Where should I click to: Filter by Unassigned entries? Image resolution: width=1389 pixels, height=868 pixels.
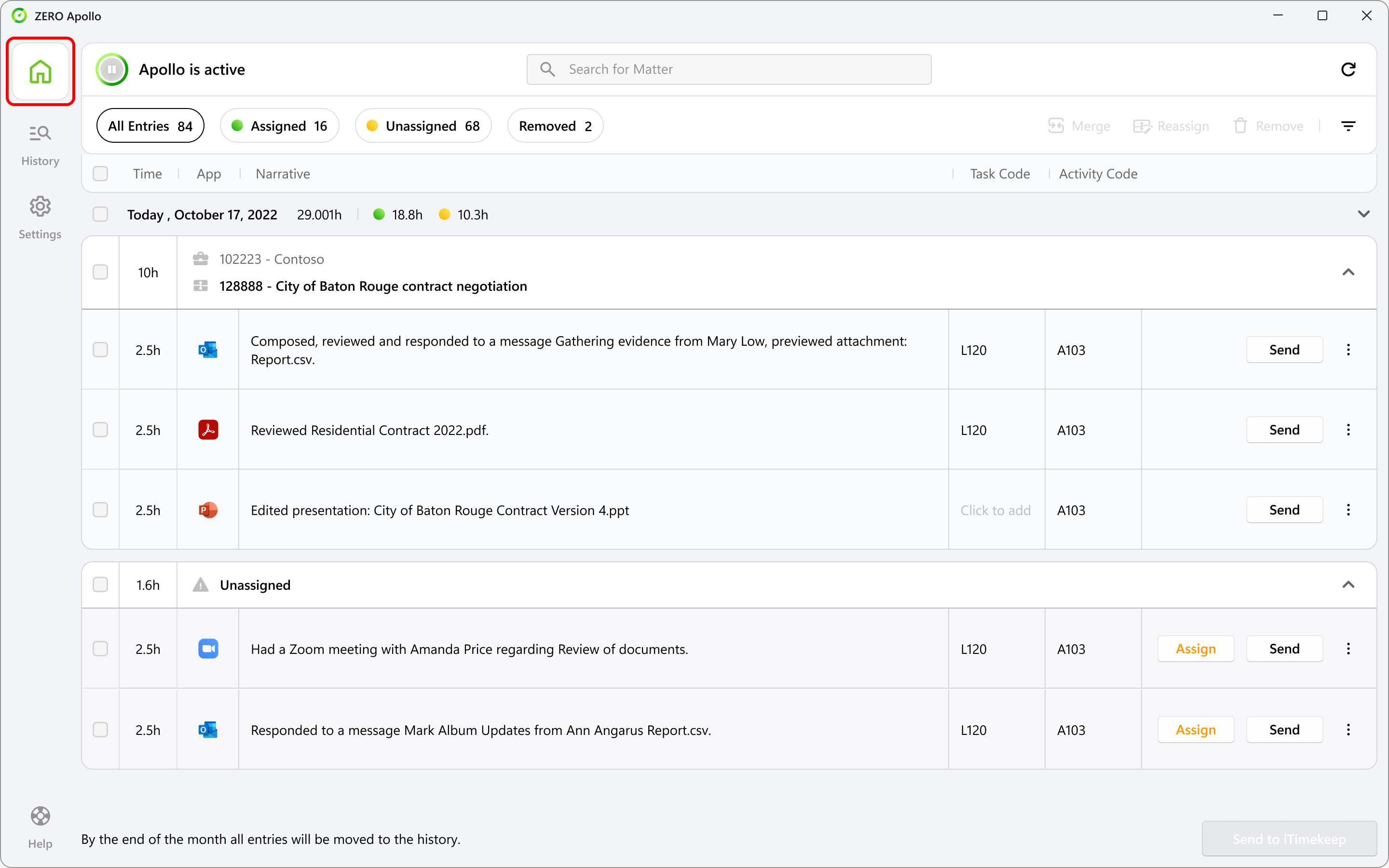423,126
